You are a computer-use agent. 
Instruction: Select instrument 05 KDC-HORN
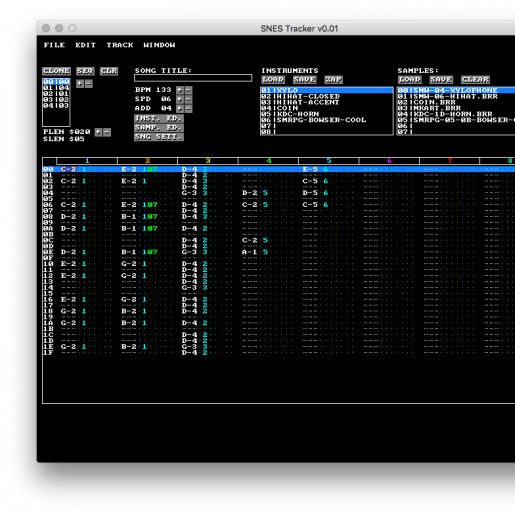[327, 114]
